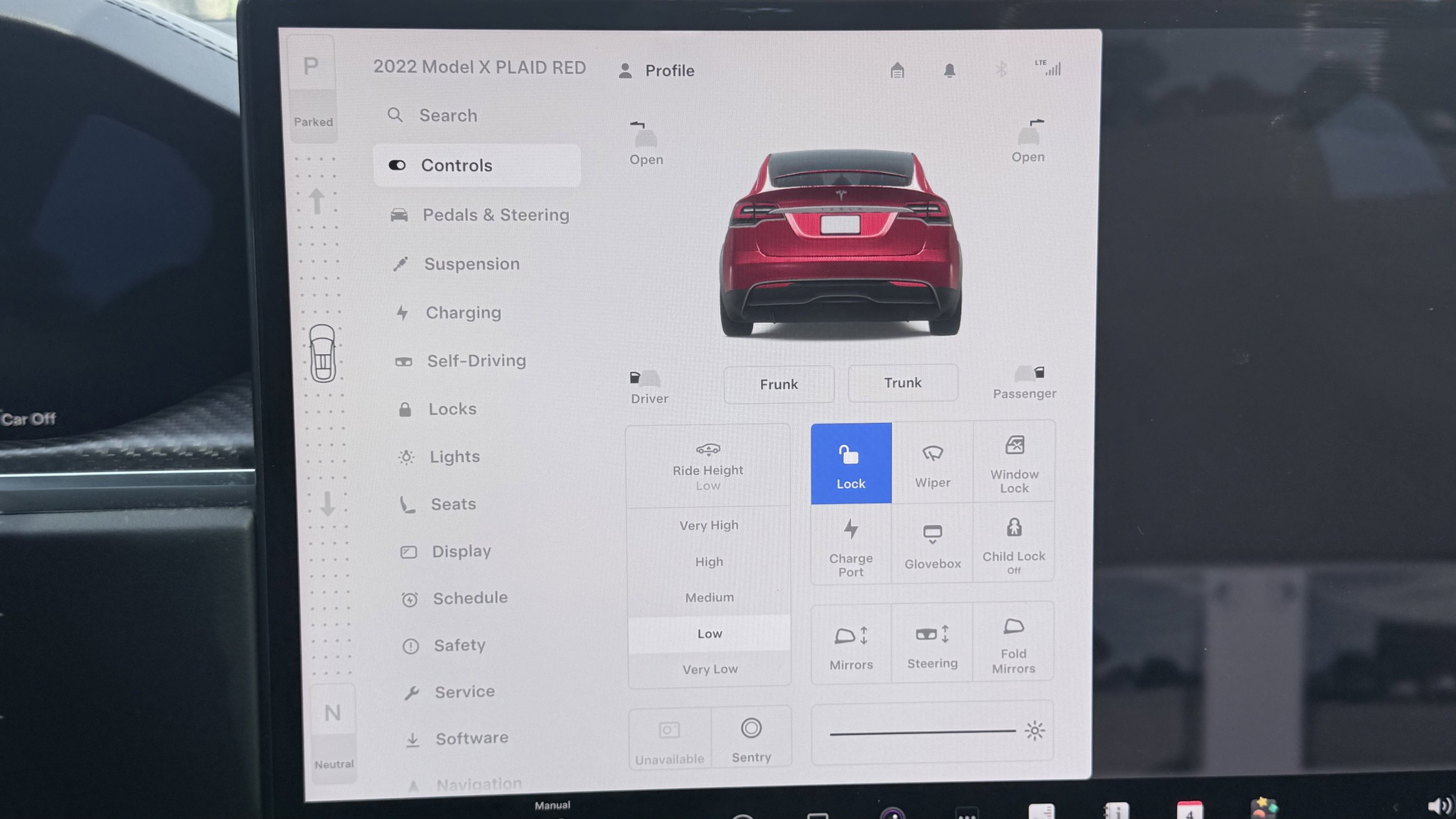Tap the forward drive up arrow

point(316,201)
